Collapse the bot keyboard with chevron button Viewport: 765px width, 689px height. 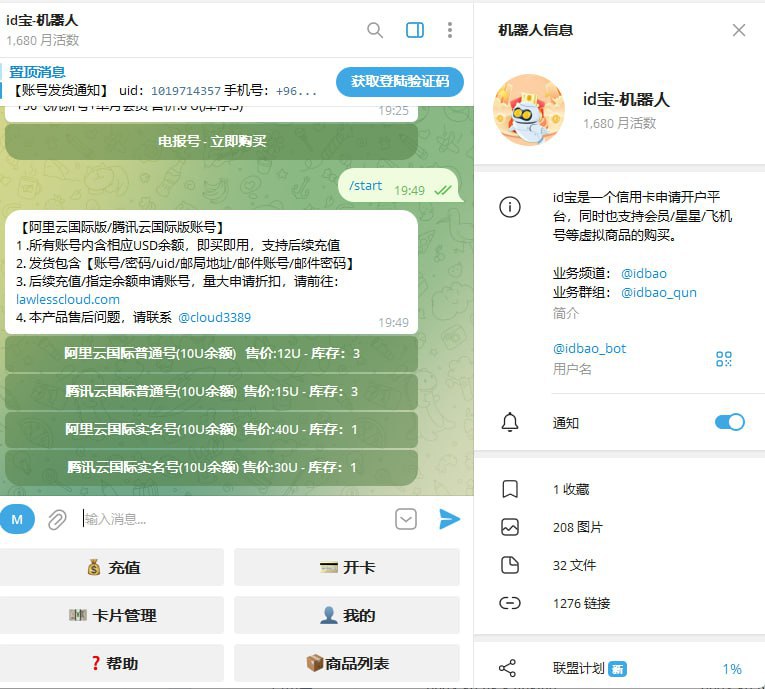[406, 519]
